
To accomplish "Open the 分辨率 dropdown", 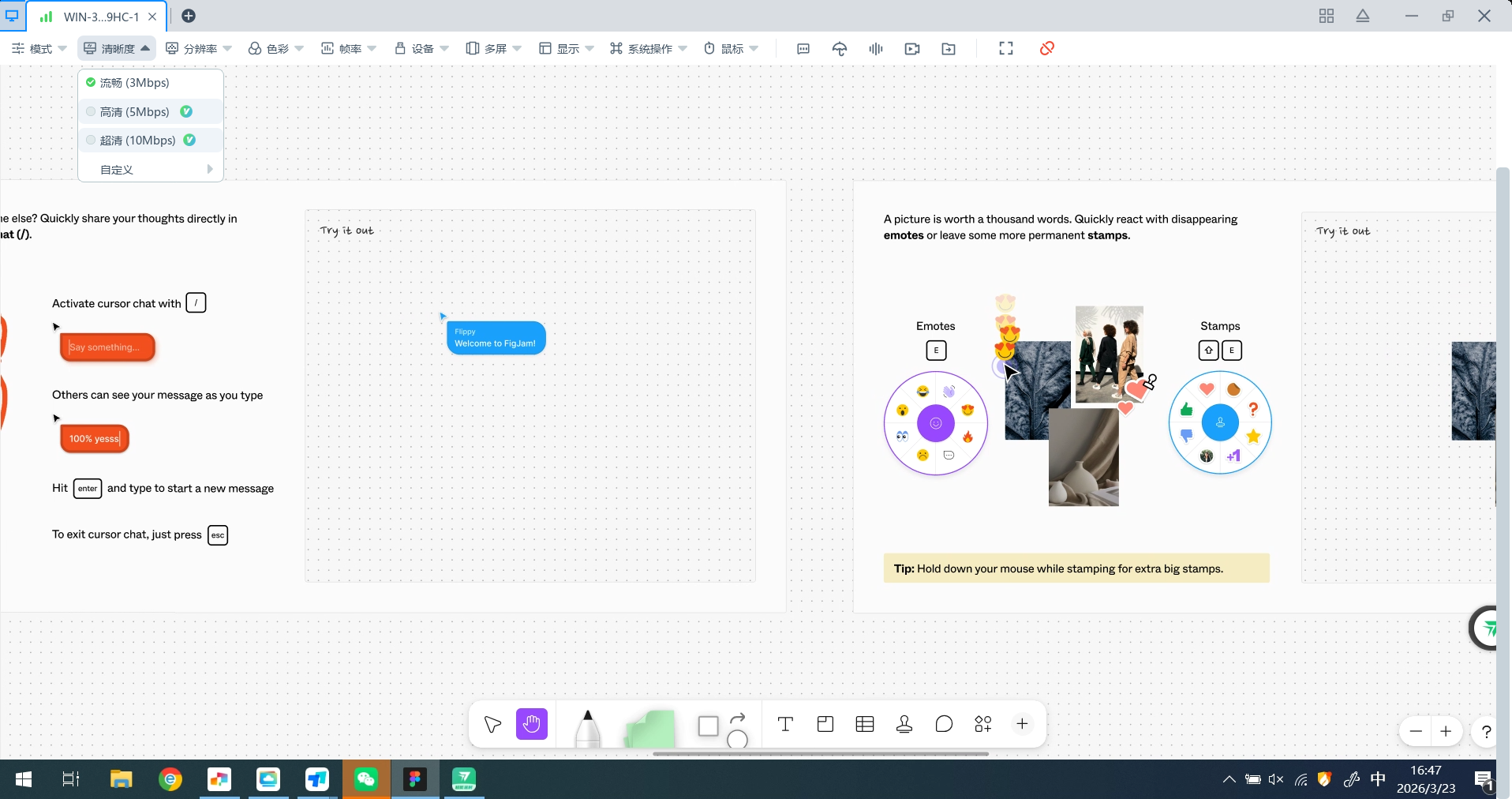I will (199, 48).
